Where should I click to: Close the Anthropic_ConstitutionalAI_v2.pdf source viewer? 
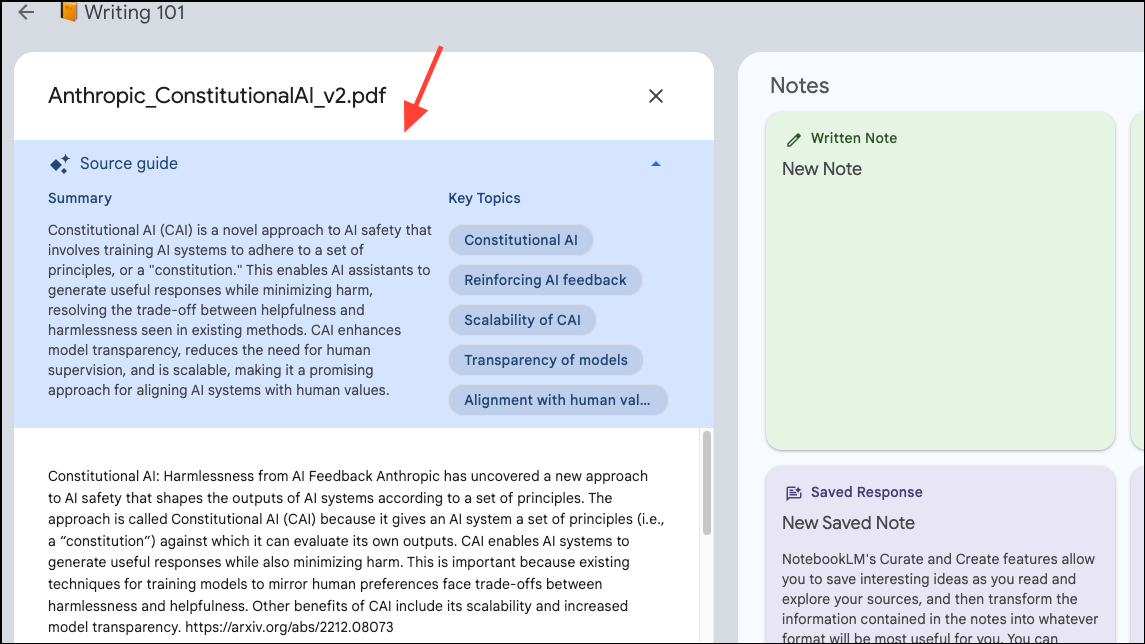(655, 96)
